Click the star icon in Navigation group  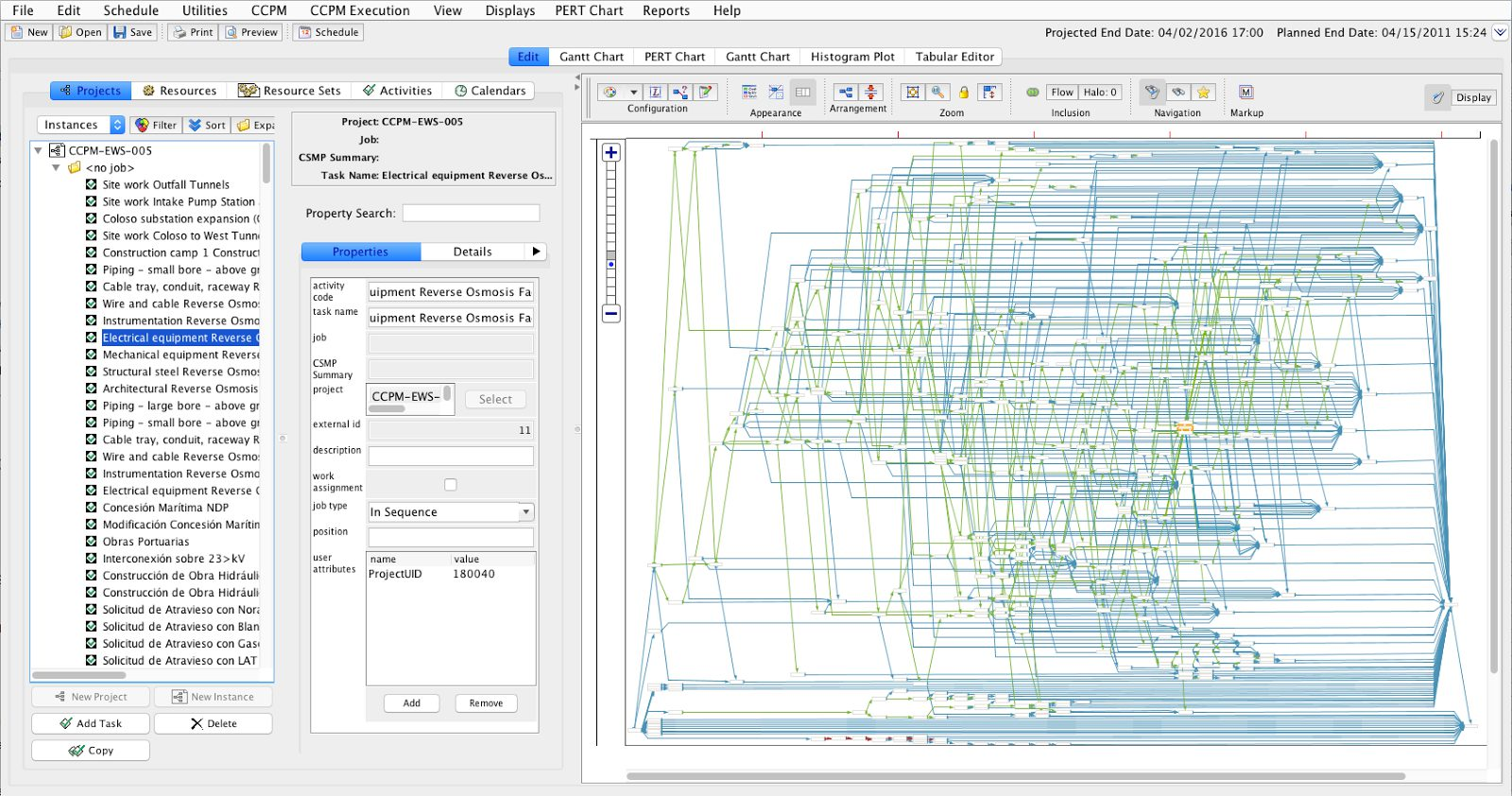click(x=1203, y=93)
